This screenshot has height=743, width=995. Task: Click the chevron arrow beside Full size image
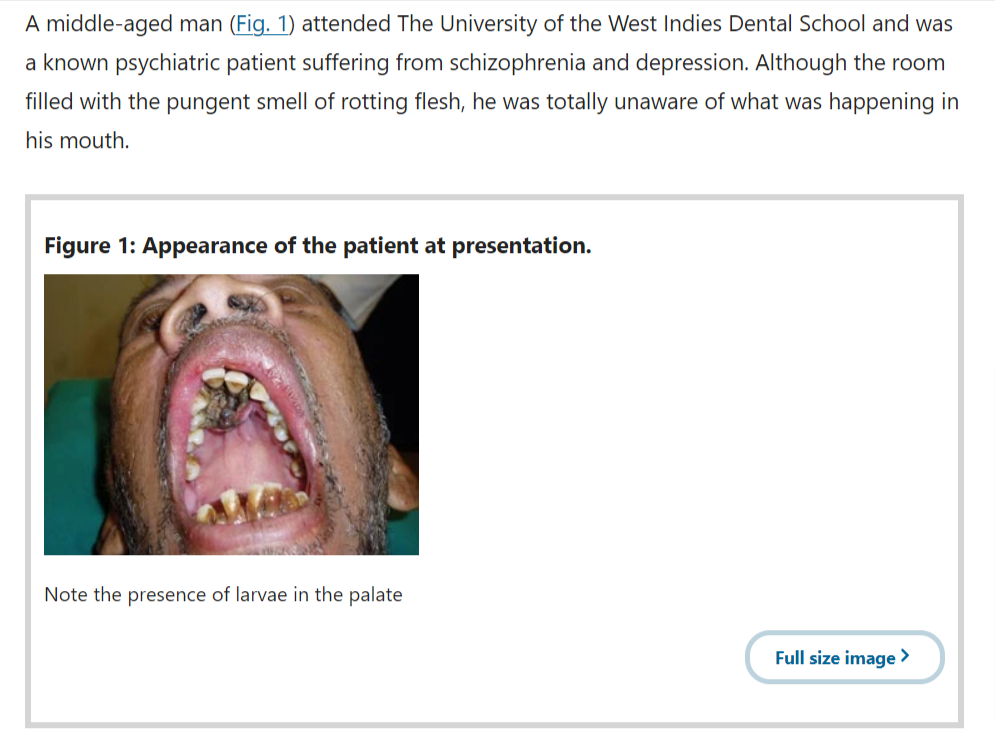click(906, 656)
